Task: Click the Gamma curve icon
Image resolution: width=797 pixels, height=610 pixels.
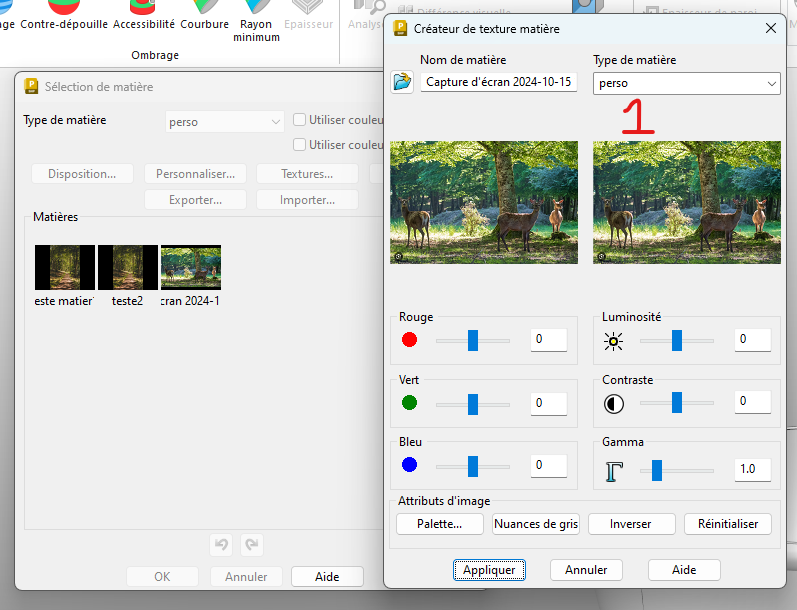Action: (613, 469)
